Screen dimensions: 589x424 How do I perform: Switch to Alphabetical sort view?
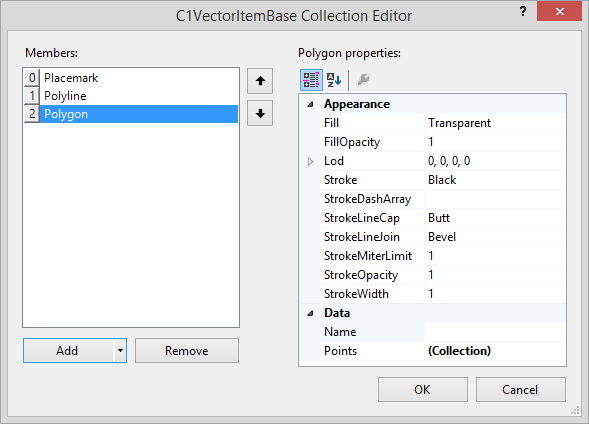click(x=334, y=80)
